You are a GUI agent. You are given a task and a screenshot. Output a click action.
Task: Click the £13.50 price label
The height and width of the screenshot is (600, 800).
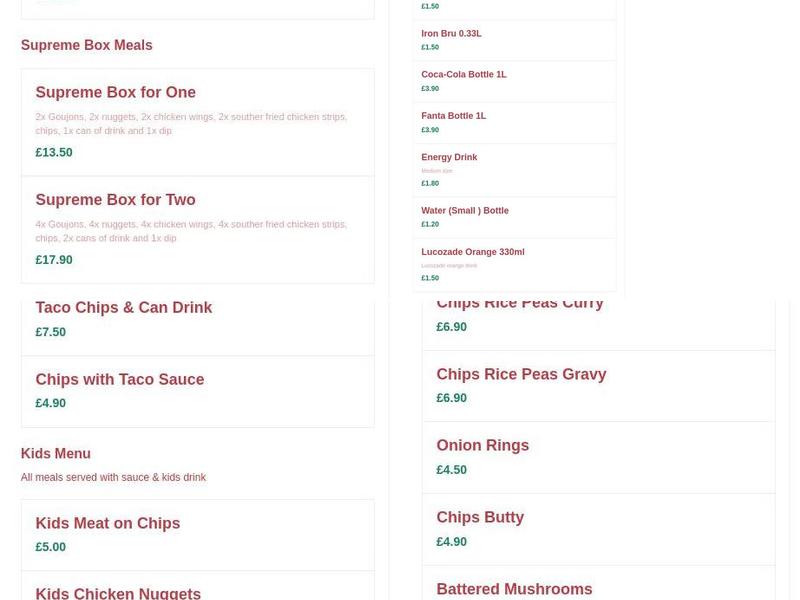pos(53,152)
